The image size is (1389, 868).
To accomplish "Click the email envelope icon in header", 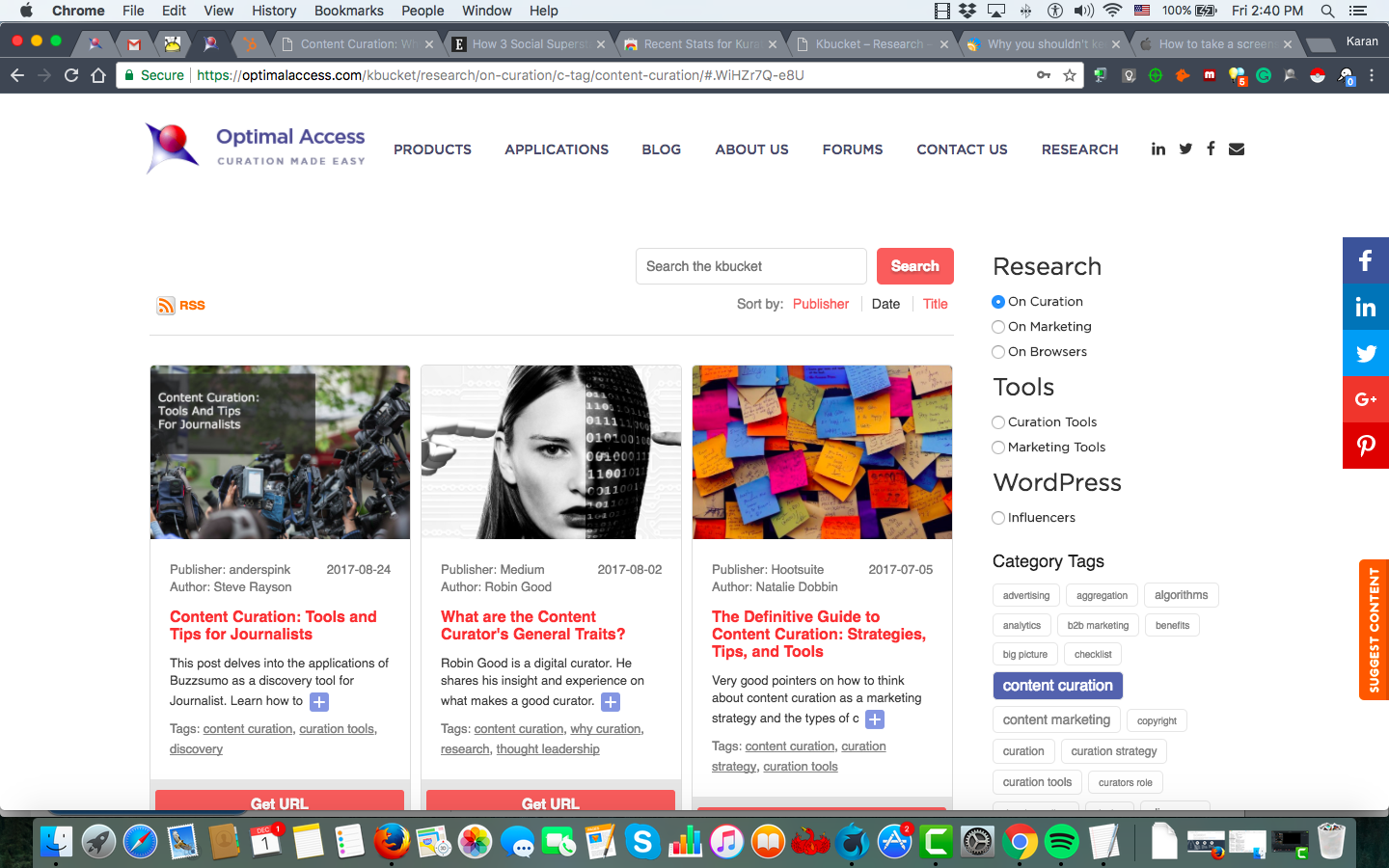I will pyautogui.click(x=1237, y=149).
